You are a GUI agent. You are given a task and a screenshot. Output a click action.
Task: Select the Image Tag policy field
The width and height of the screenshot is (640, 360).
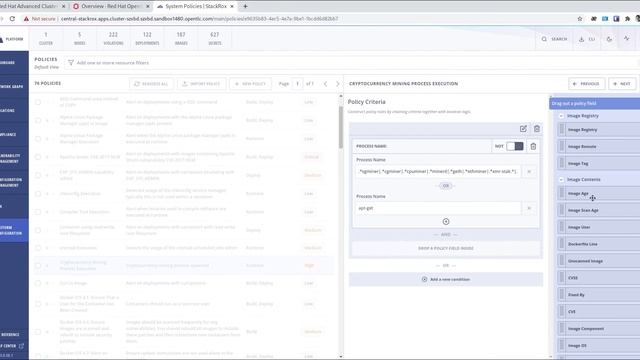click(x=598, y=164)
